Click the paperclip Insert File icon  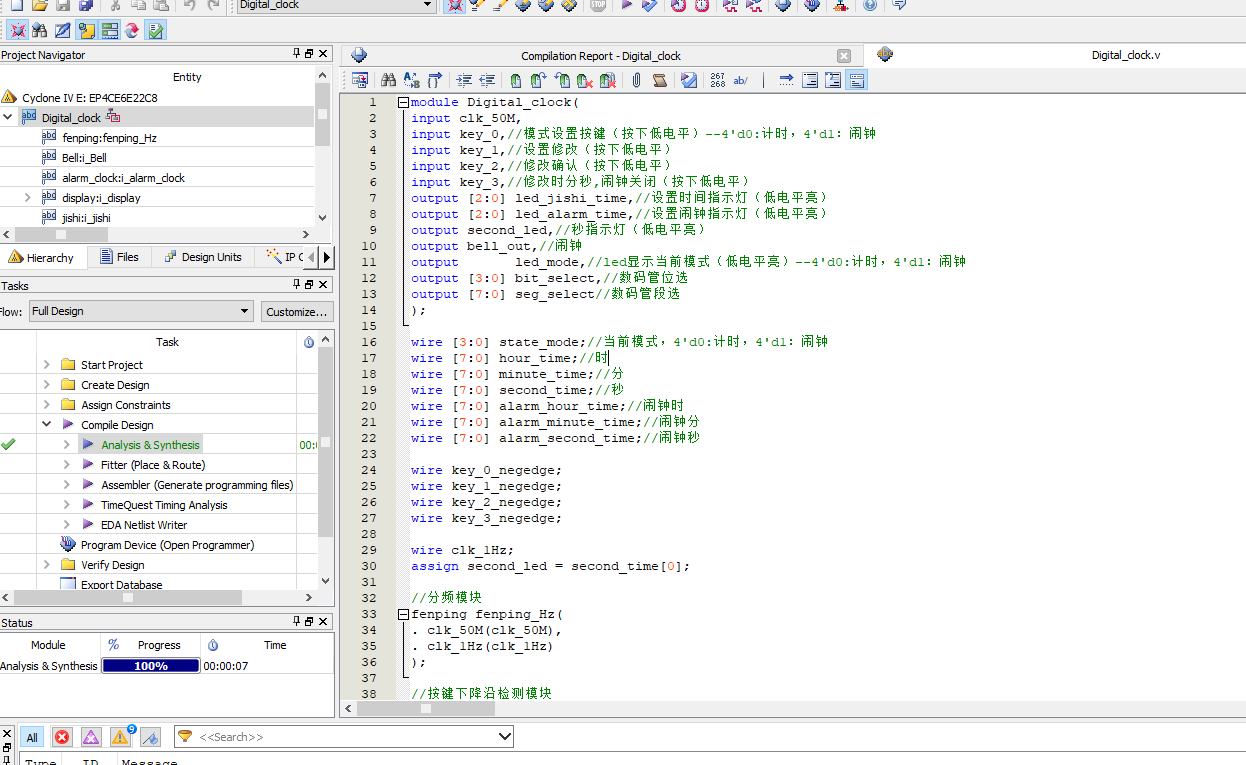(636, 80)
